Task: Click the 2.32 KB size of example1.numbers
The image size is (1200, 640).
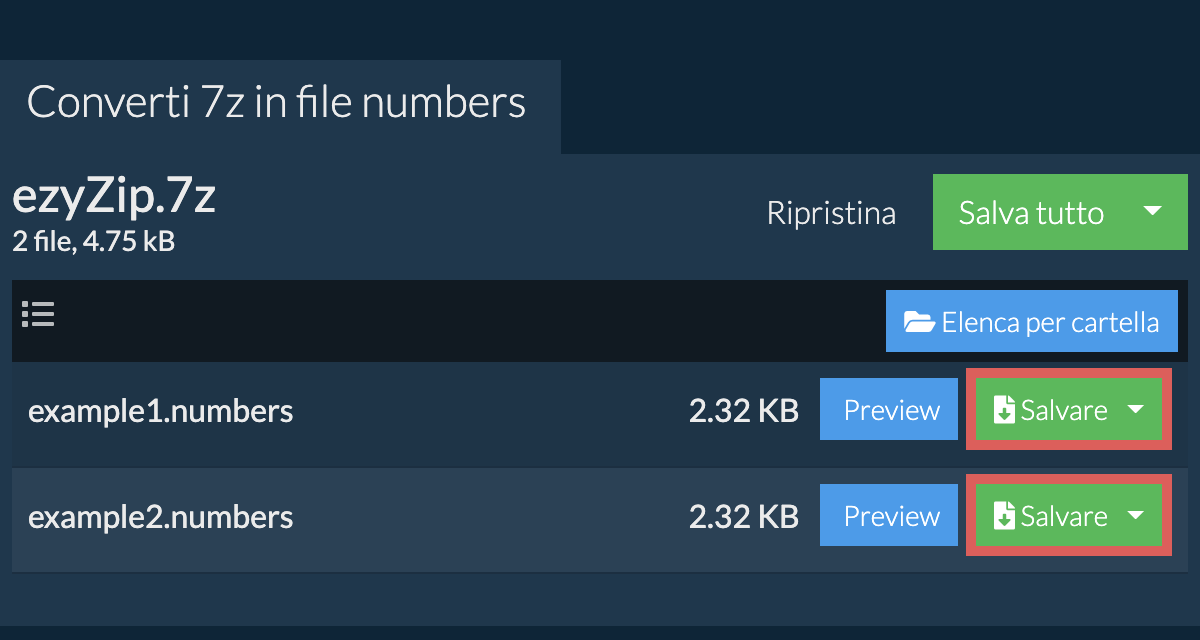Action: tap(743, 411)
